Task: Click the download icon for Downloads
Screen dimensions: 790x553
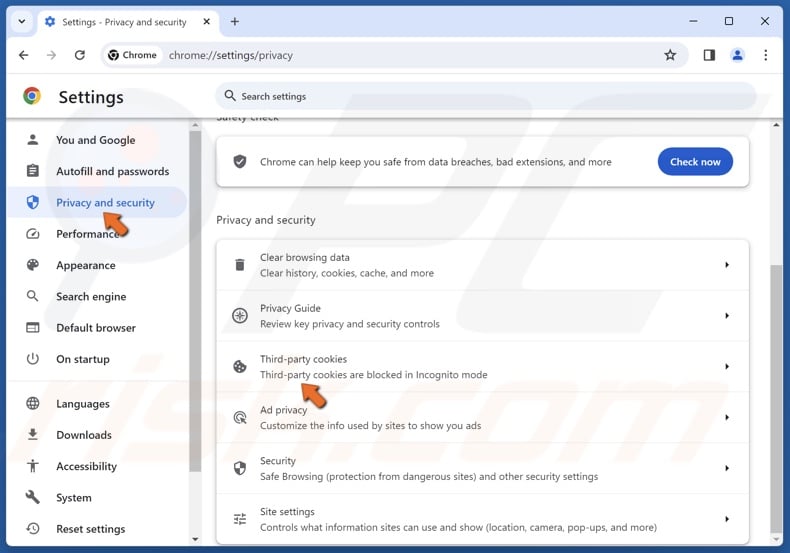Action: (x=33, y=434)
